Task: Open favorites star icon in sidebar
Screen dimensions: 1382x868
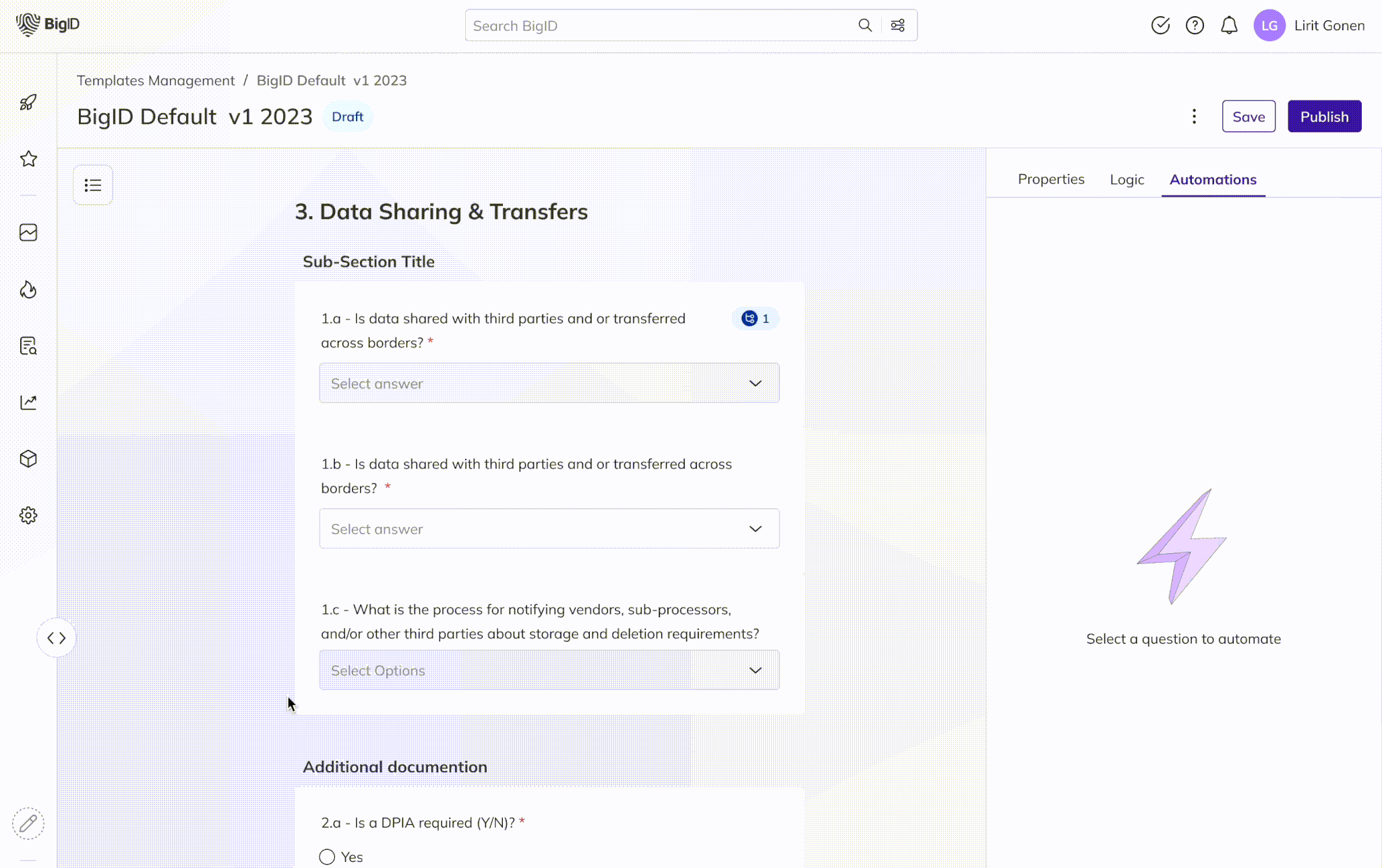Action: [x=28, y=159]
